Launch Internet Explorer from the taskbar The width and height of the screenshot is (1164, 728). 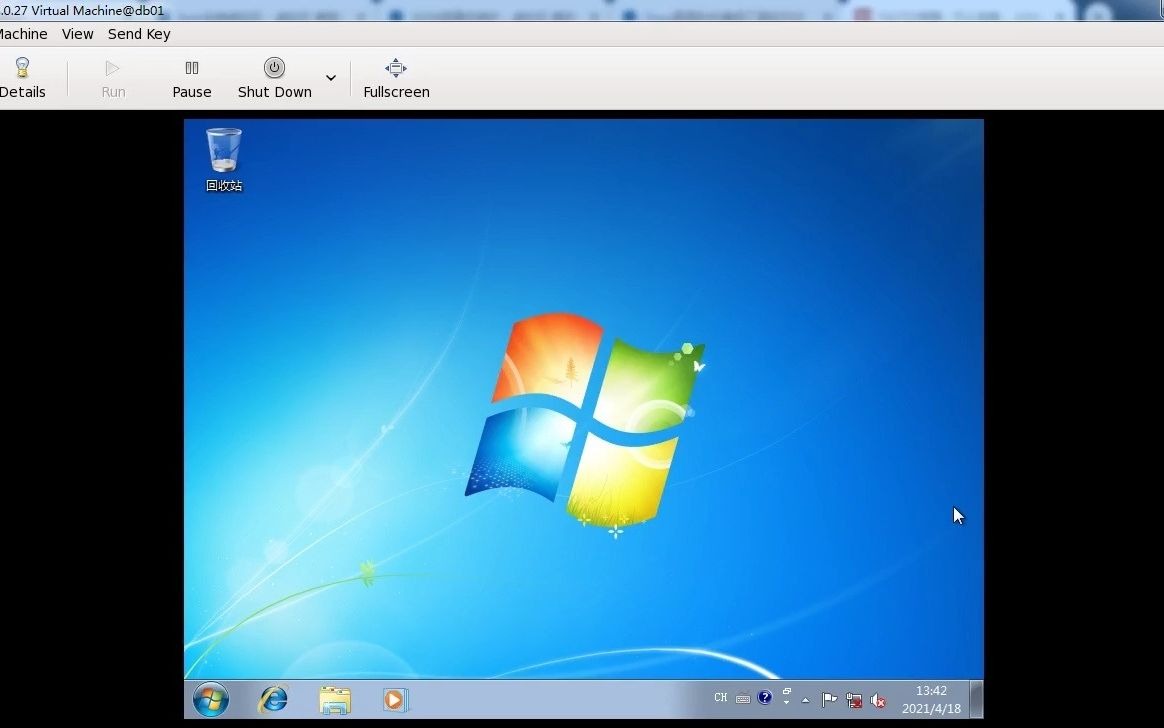pyautogui.click(x=273, y=699)
